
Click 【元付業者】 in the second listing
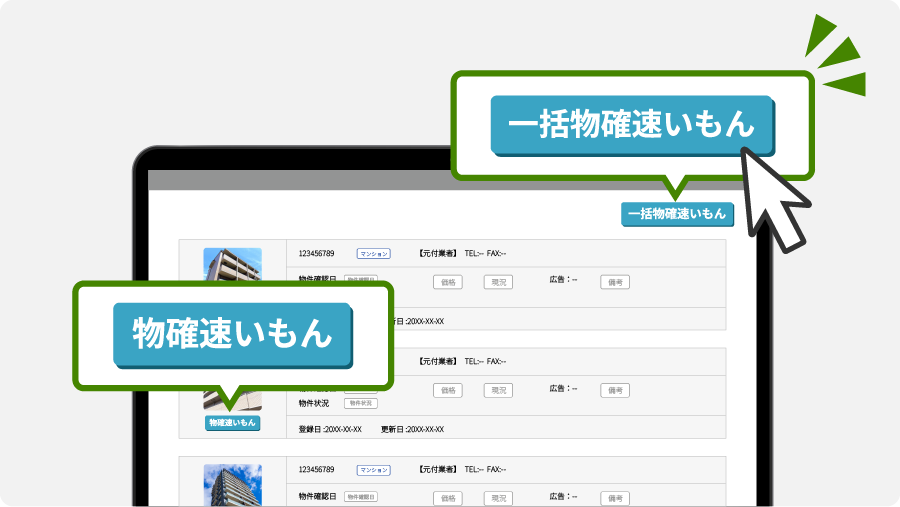[x=437, y=361]
